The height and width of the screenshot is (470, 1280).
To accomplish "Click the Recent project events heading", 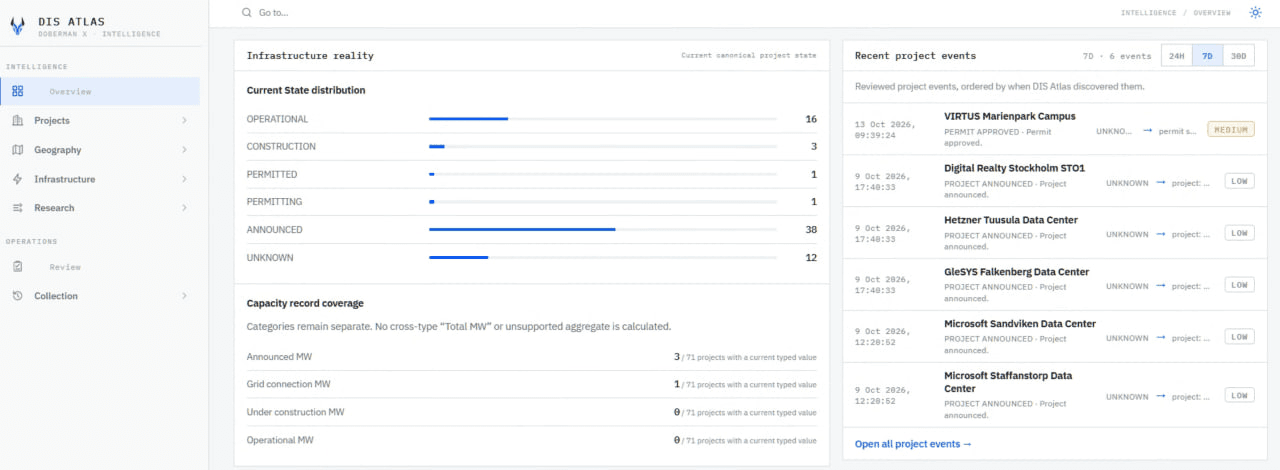I will [915, 56].
